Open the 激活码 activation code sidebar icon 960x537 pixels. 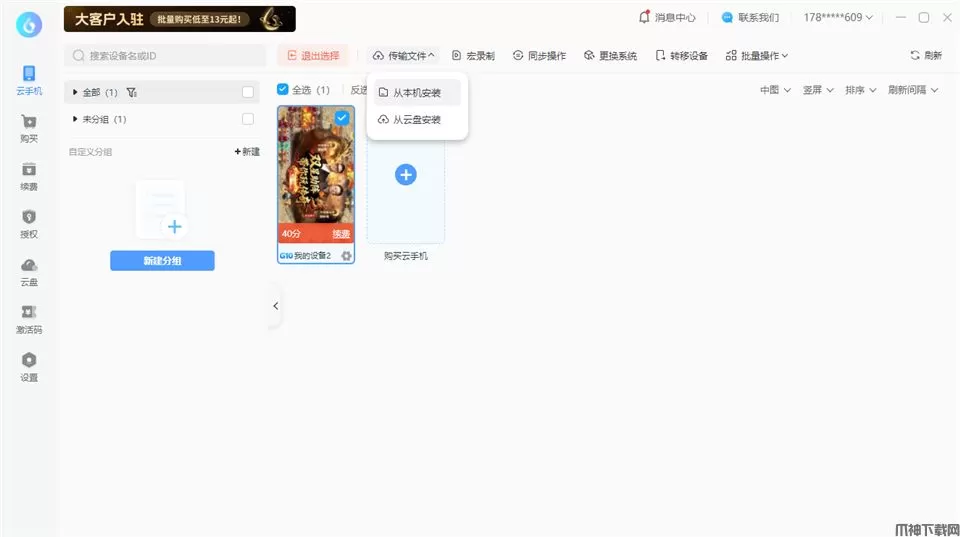(x=29, y=320)
